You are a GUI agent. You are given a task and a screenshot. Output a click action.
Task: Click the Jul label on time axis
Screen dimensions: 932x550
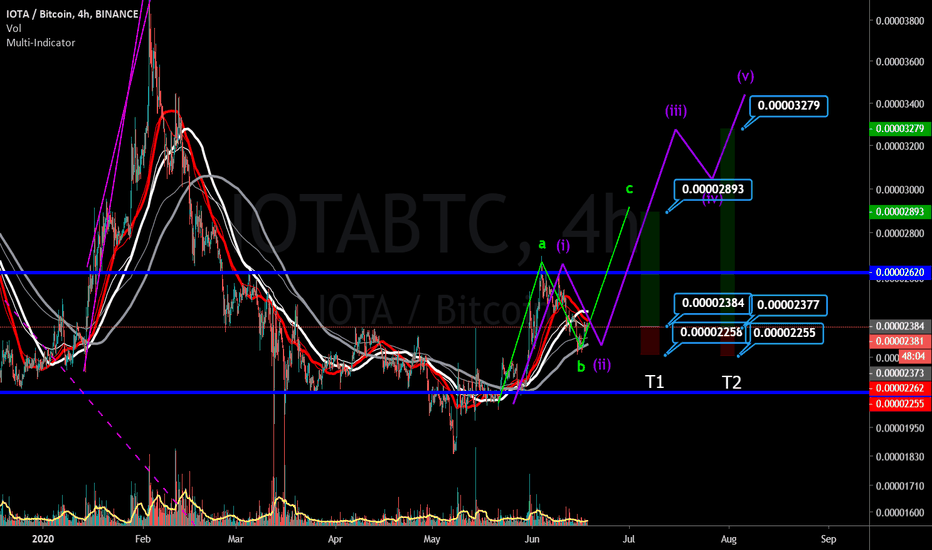(x=629, y=539)
